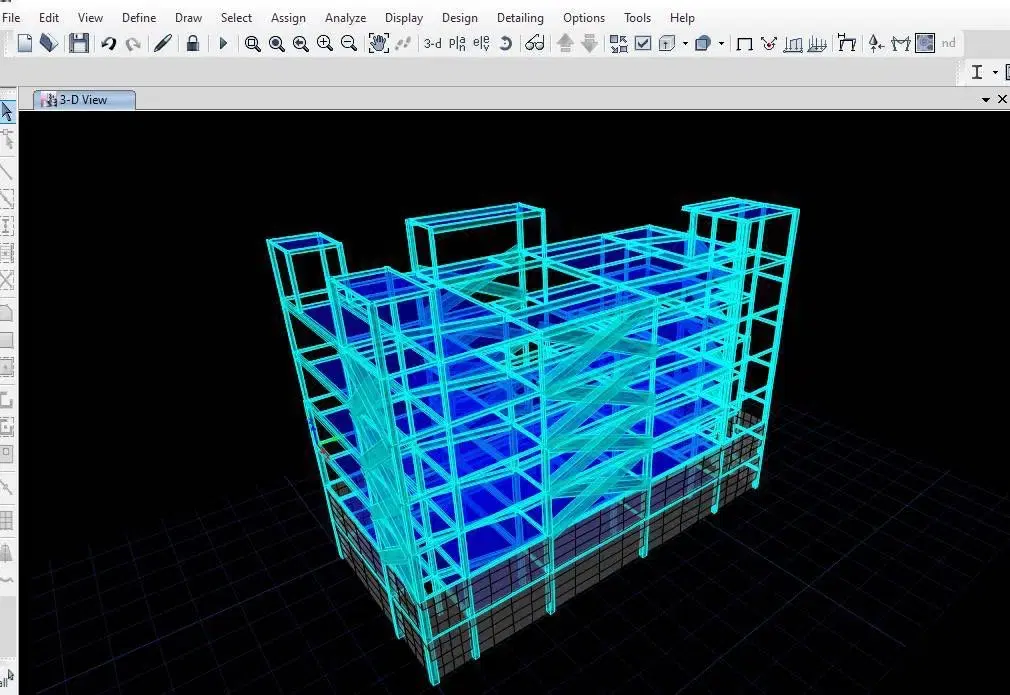This screenshot has width=1010, height=695.
Task: Click the shrink objects arrows icon
Action: 618,43
